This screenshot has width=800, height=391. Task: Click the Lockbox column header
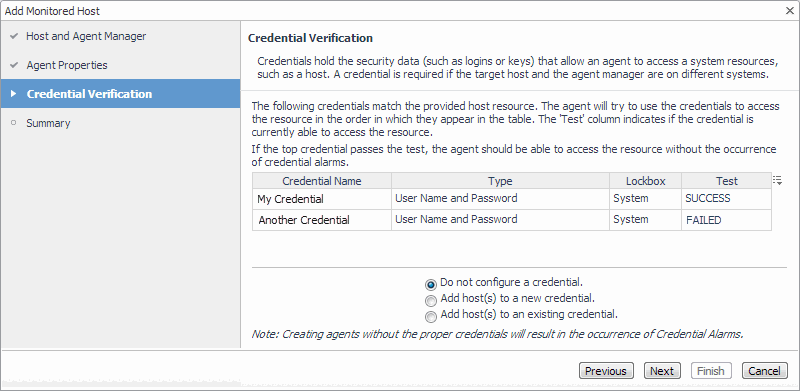pos(645,181)
